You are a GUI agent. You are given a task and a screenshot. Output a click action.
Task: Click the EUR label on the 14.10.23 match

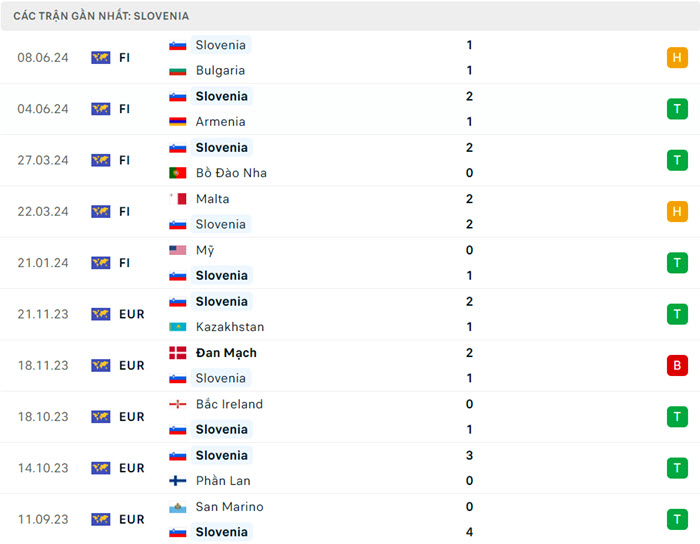click(131, 468)
